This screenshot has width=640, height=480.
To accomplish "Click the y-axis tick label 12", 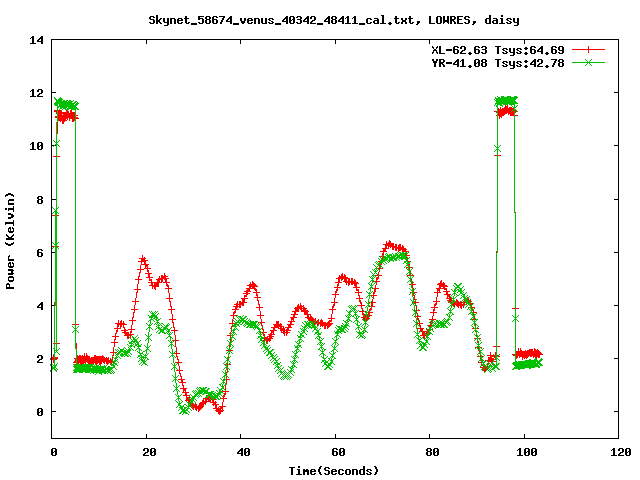I will tap(36, 93).
